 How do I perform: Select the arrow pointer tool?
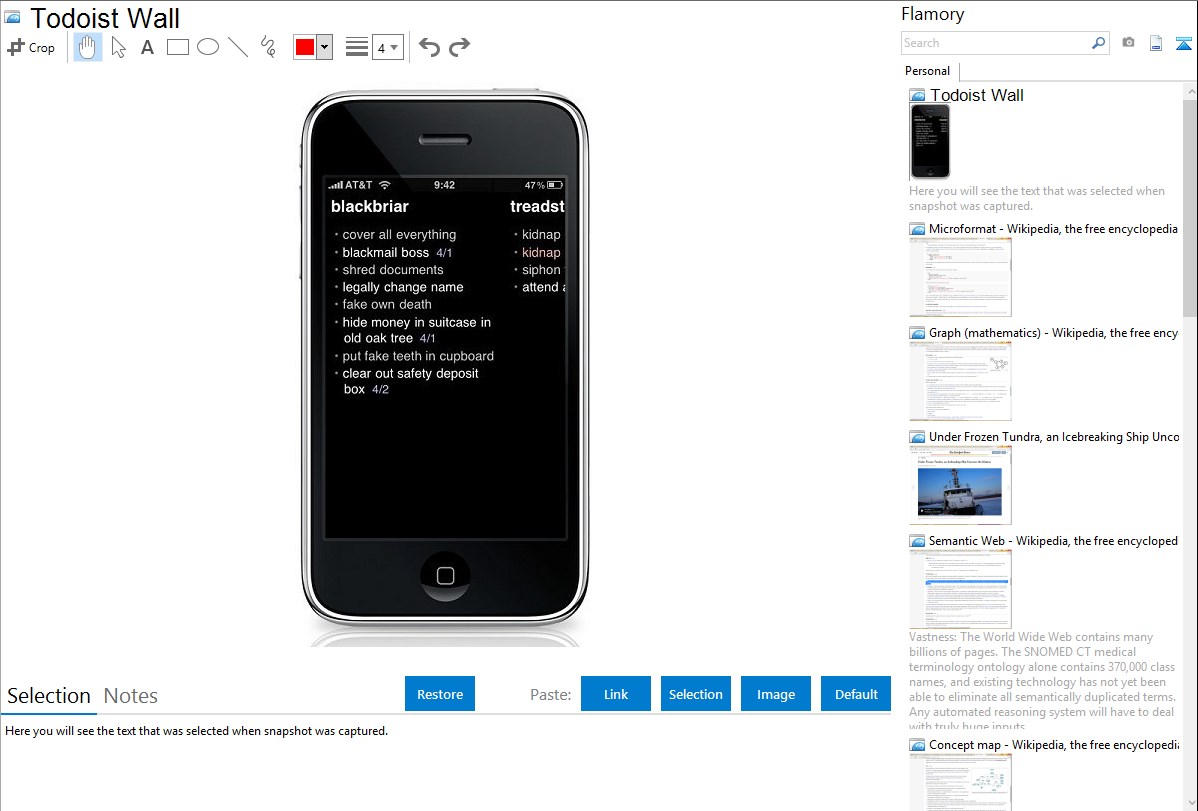pyautogui.click(x=118, y=47)
